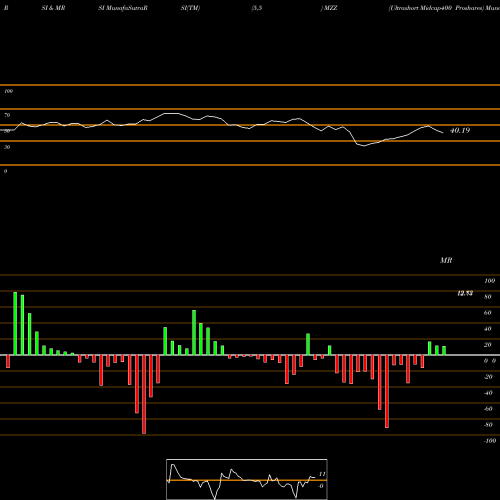The image size is (500, 500).
Task: Click the RSI axis label 30
Action: coord(7,147)
